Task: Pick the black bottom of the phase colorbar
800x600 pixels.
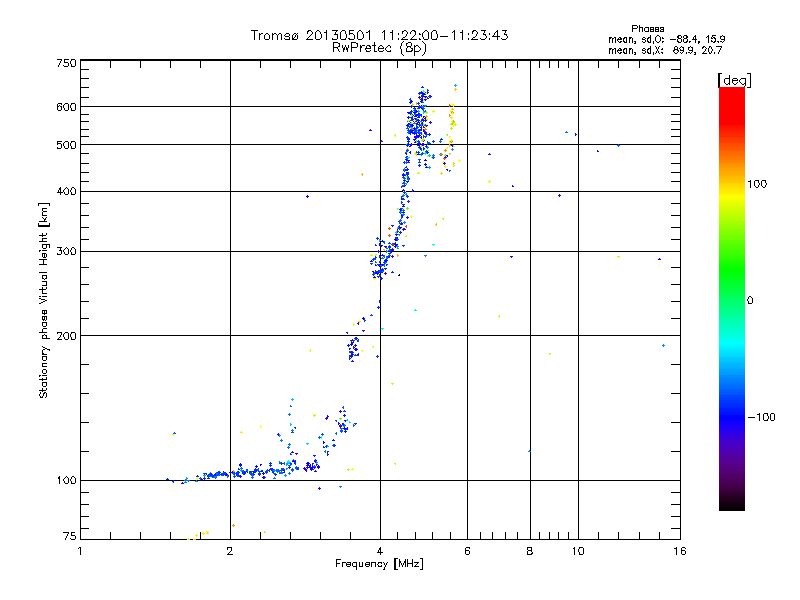Action: (x=732, y=503)
